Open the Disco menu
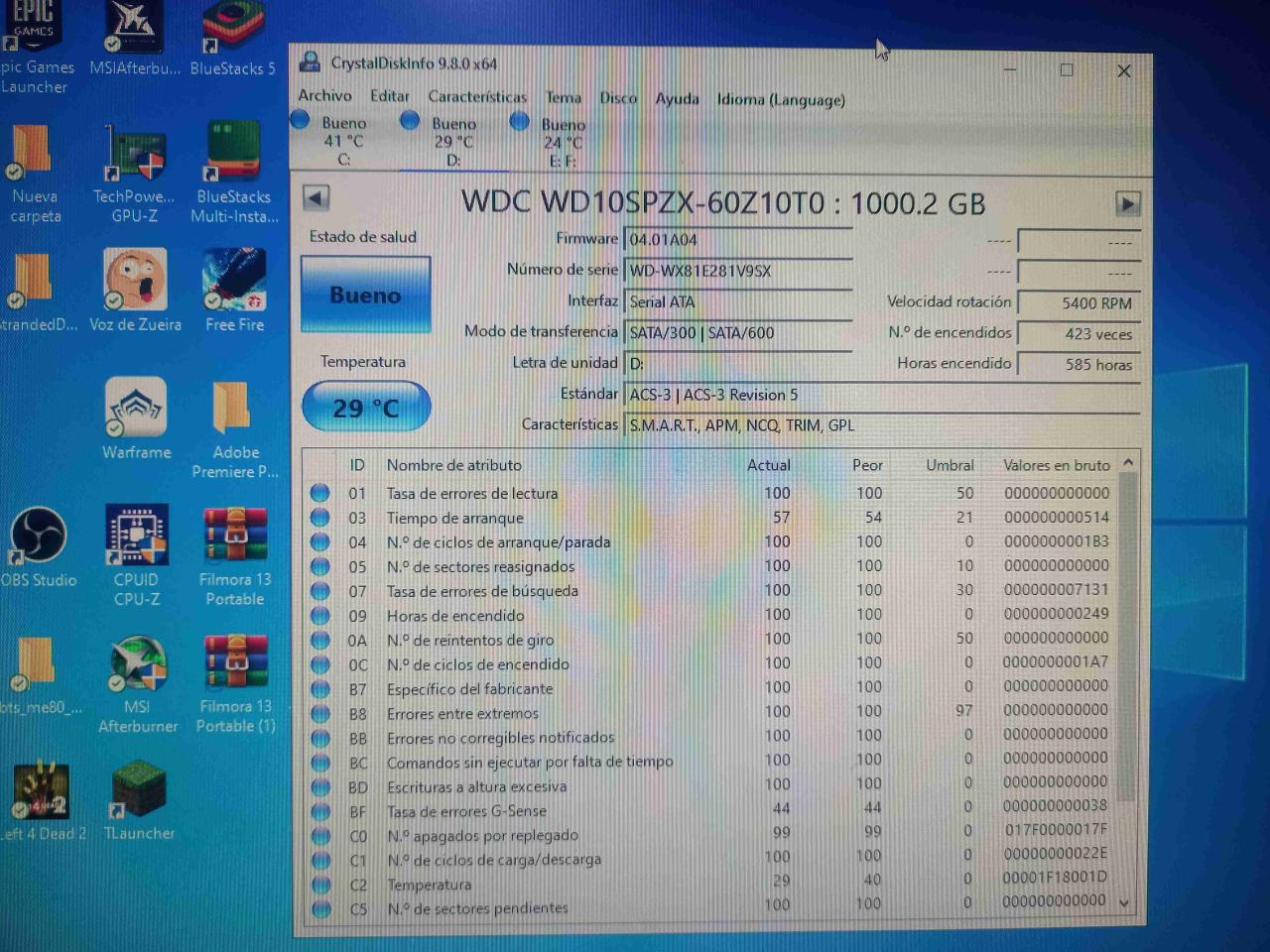Viewport: 1270px width, 952px height. click(618, 98)
